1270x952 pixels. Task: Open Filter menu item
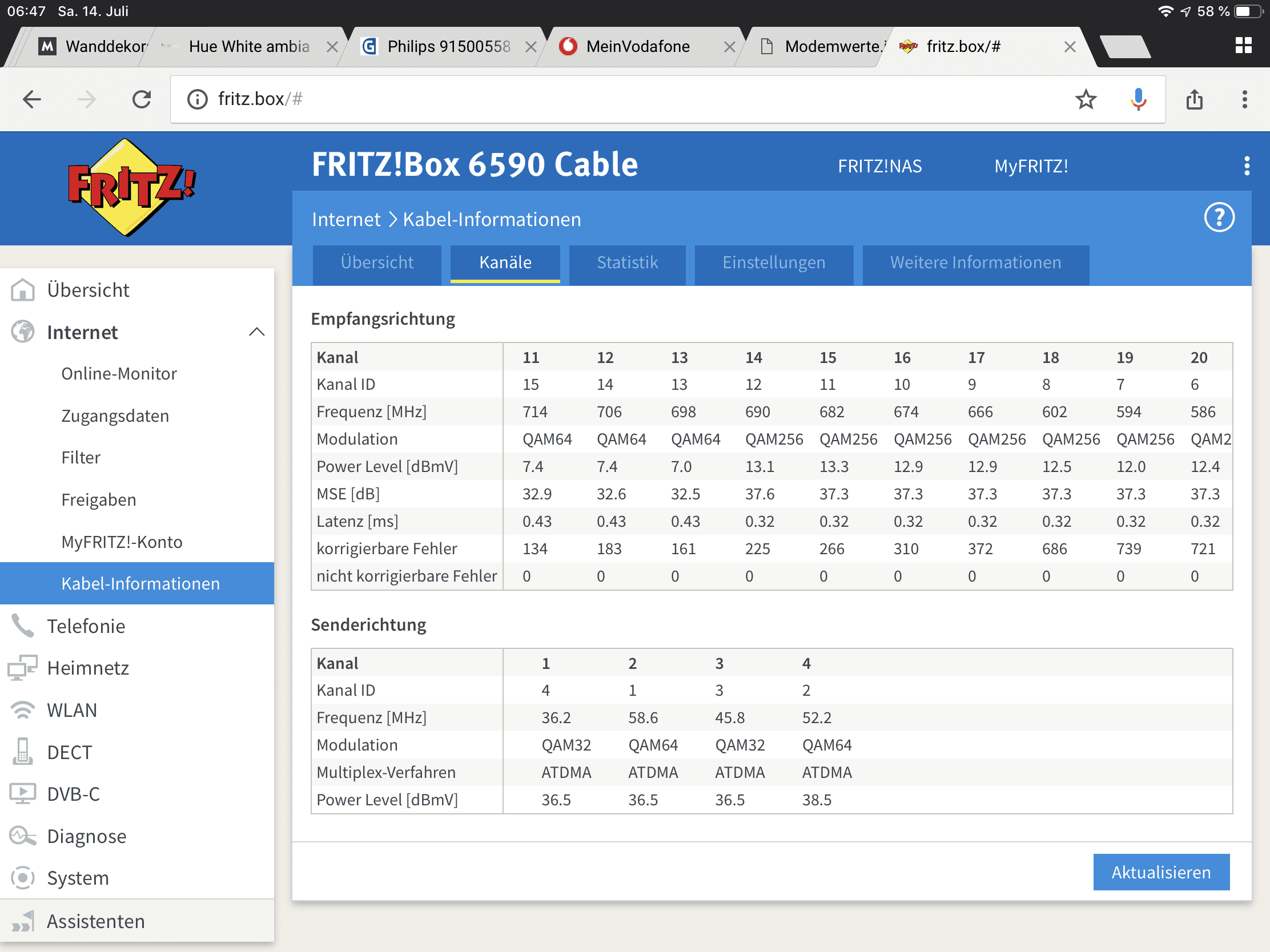(x=81, y=457)
